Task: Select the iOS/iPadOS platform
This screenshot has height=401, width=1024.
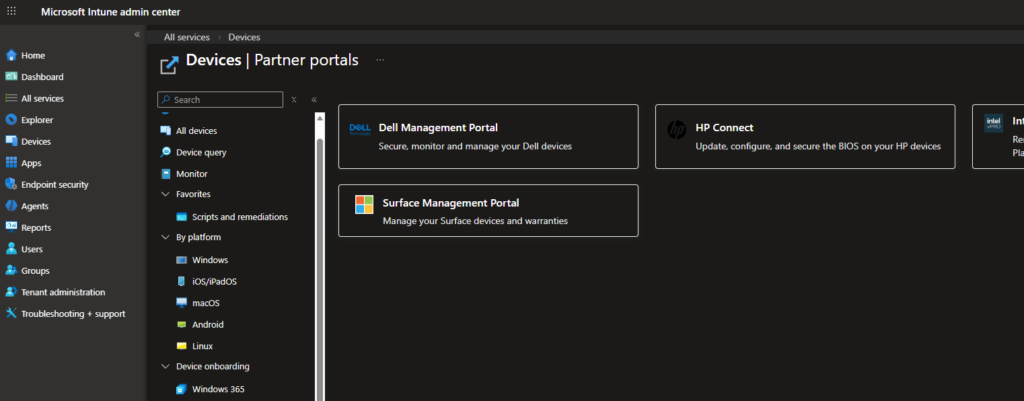Action: (x=214, y=281)
